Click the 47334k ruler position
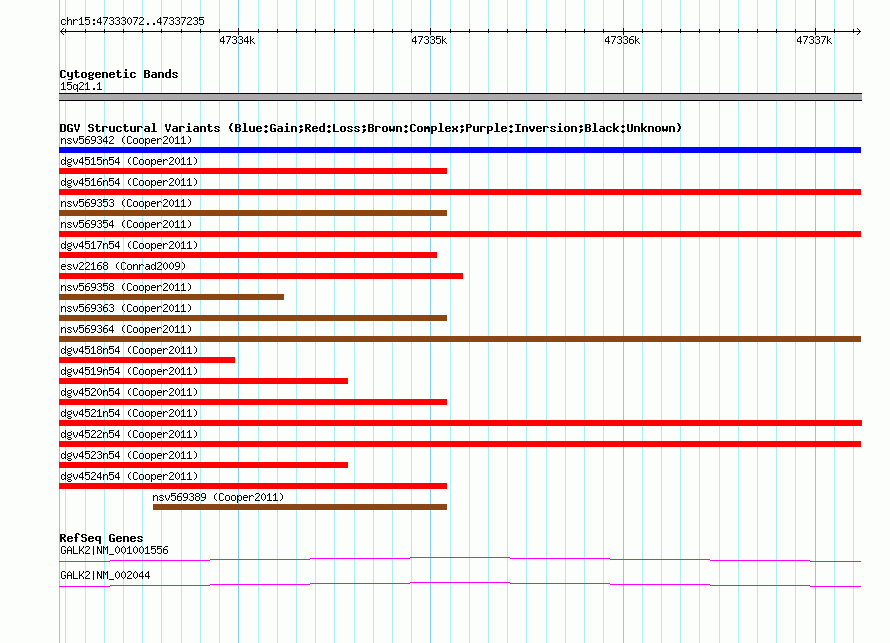890x643 pixels. coord(237,41)
